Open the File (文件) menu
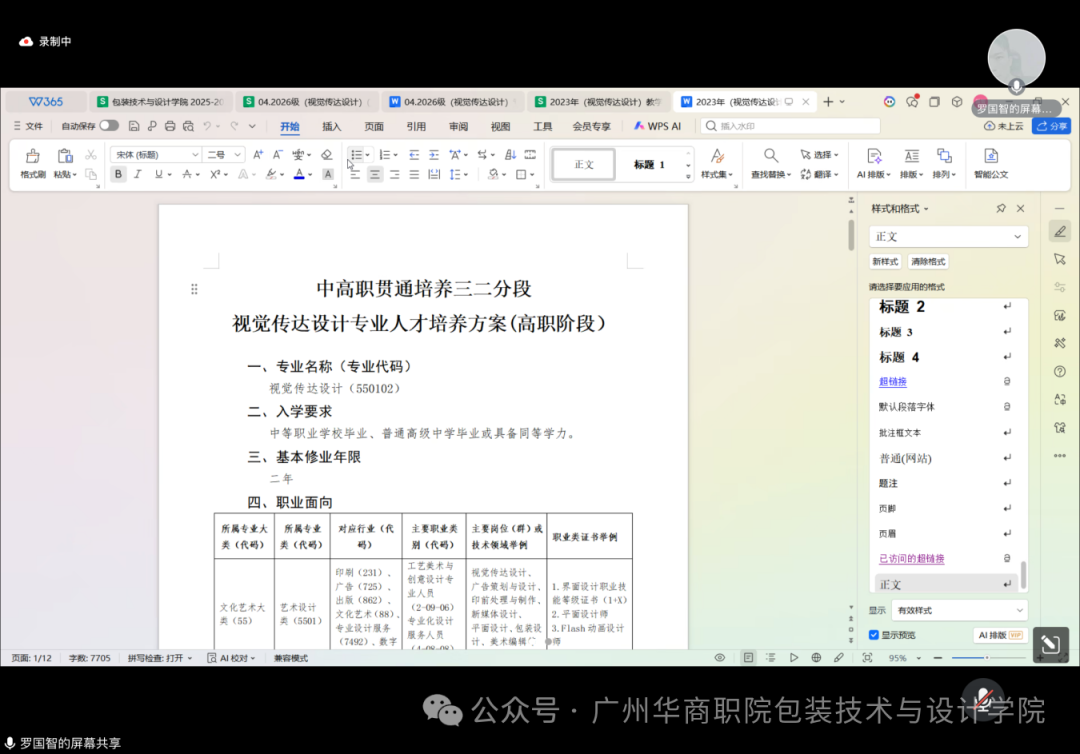This screenshot has width=1080, height=754. 28,126
